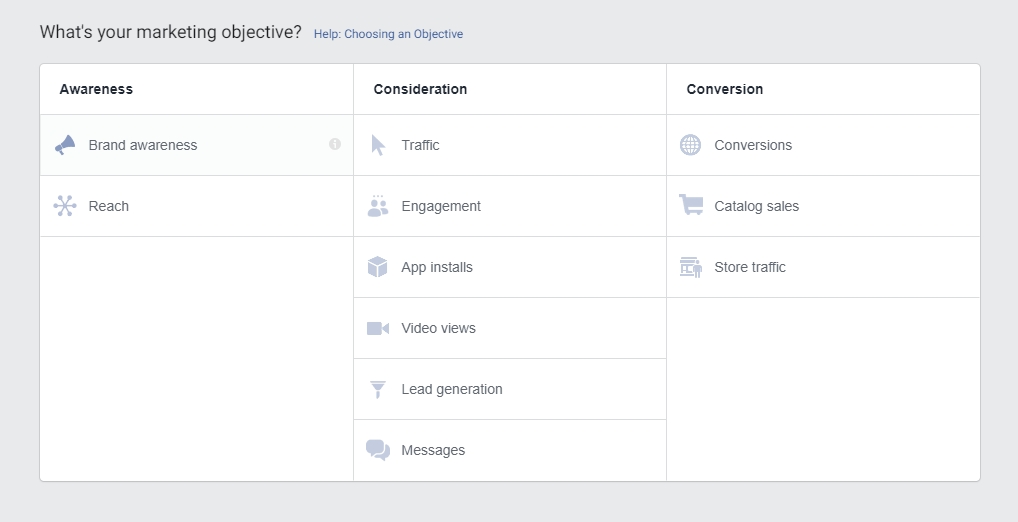This screenshot has width=1018, height=522.
Task: Click the Messages chat bubble icon
Action: [x=378, y=450]
